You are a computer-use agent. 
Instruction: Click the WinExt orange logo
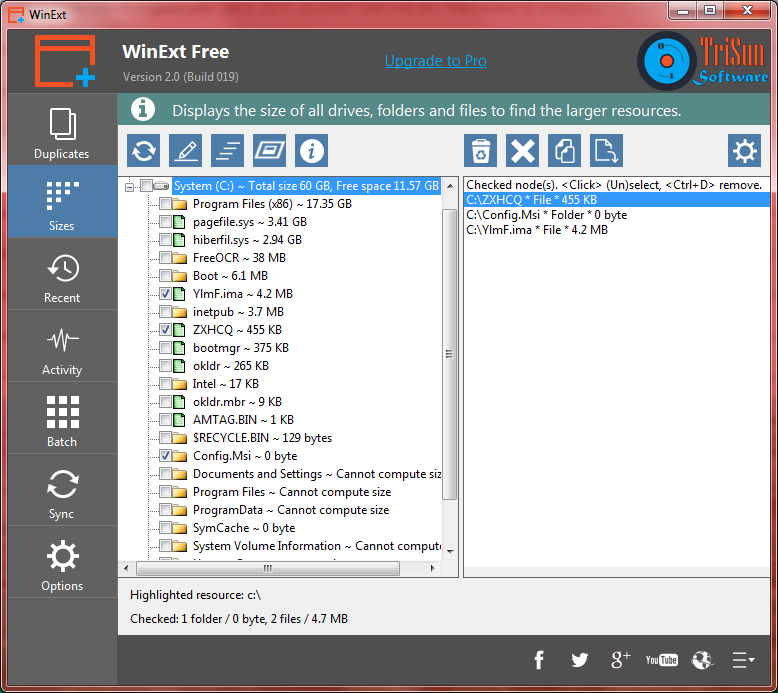(x=65, y=61)
